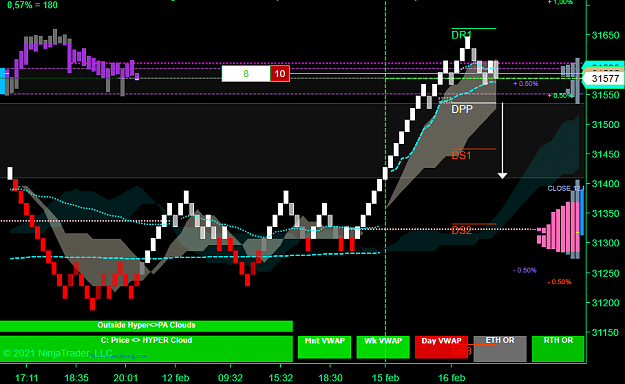Click the 31200 price axis label

[605, 303]
